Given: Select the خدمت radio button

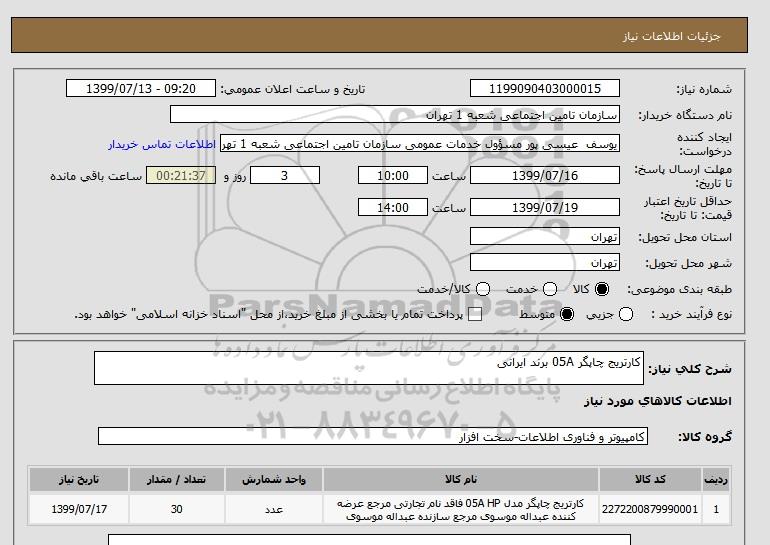Looking at the screenshot, I should (x=550, y=289).
